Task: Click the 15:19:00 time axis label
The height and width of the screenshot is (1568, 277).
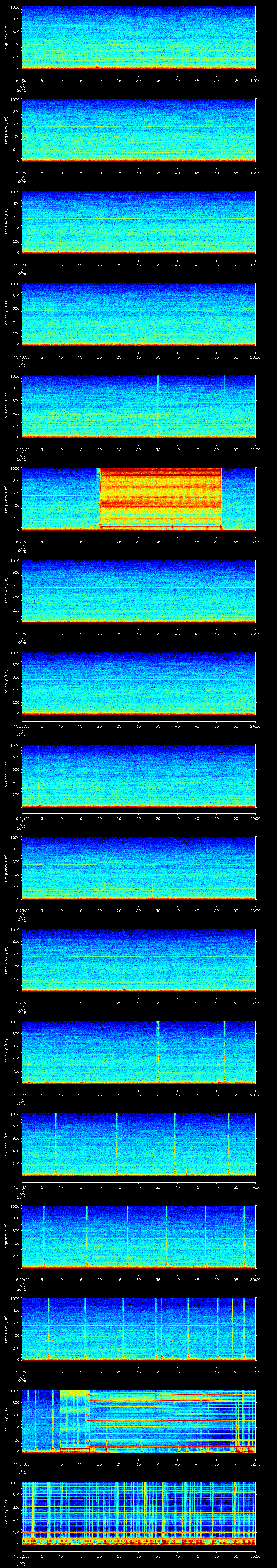Action: coord(21,357)
